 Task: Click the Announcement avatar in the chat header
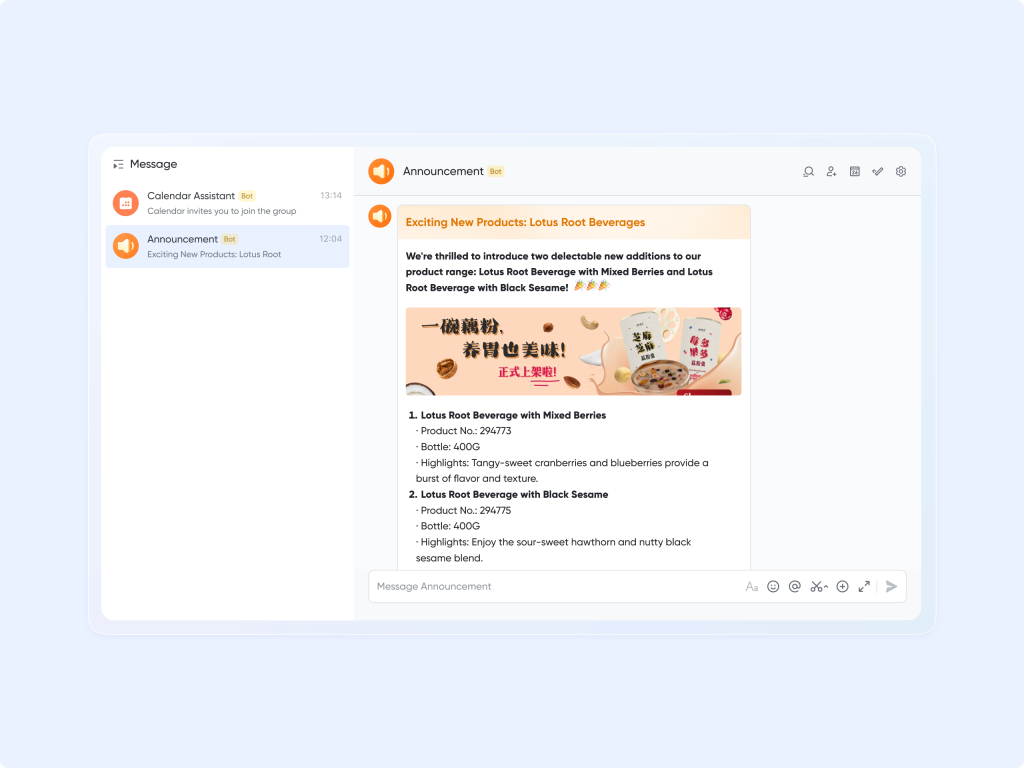[x=381, y=172]
